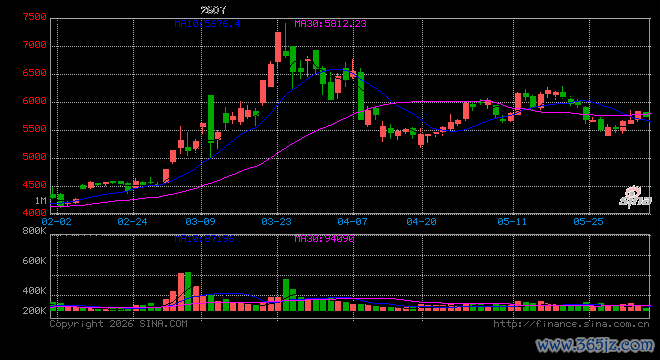Open the finance.sina.com.cn URL text
660x360 pixels.
(x=571, y=324)
